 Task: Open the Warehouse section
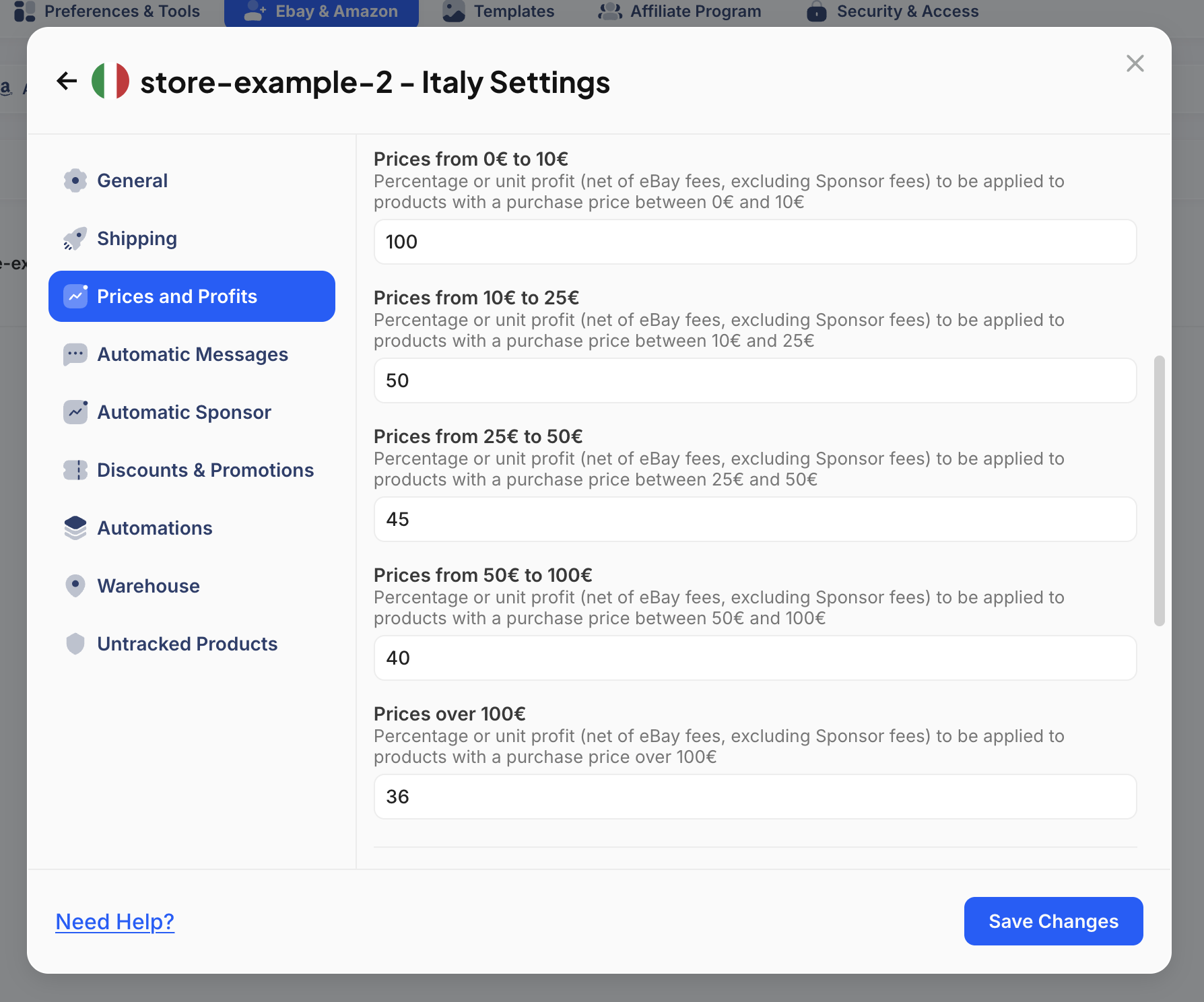(192, 586)
